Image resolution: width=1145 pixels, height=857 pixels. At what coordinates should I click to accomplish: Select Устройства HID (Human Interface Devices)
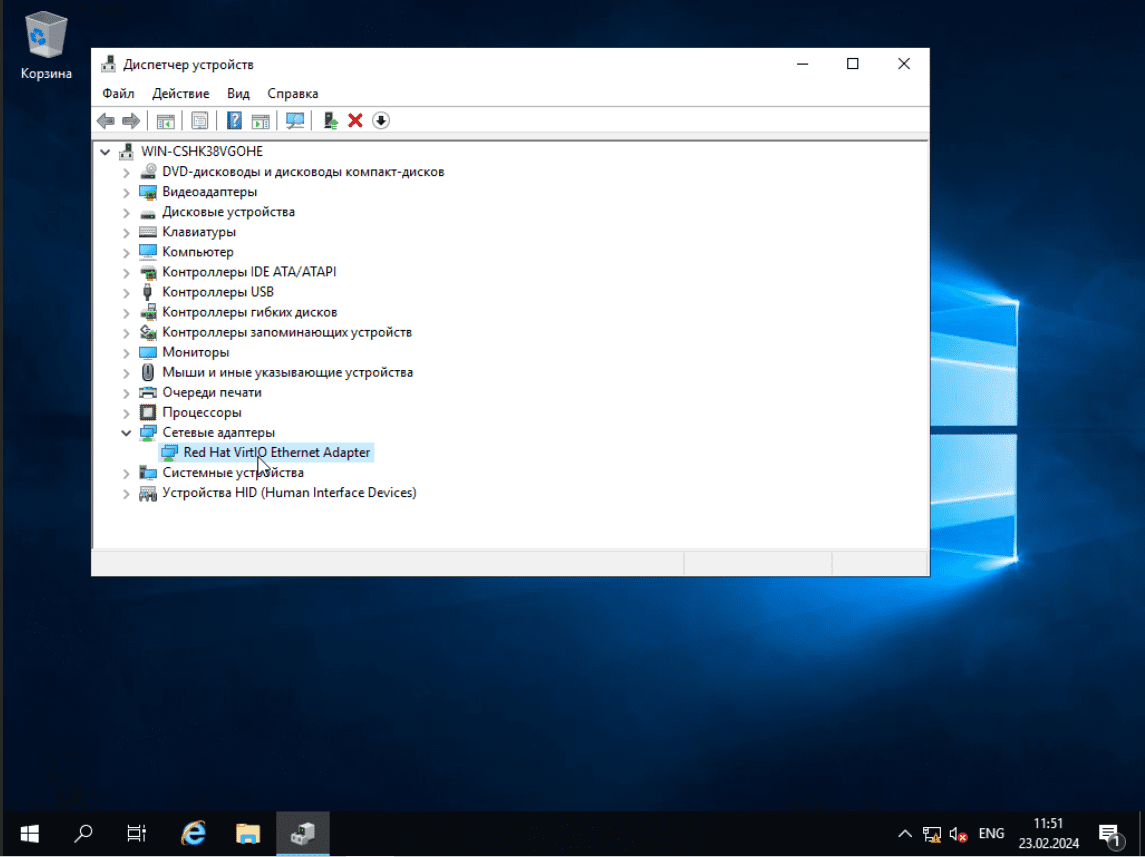289,493
